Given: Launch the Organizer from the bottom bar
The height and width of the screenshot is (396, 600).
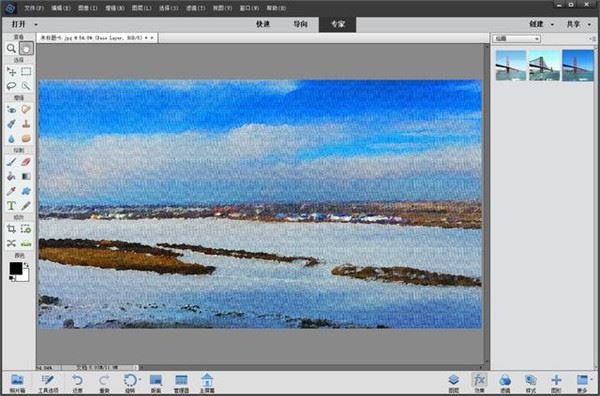Looking at the screenshot, I should 181,383.
